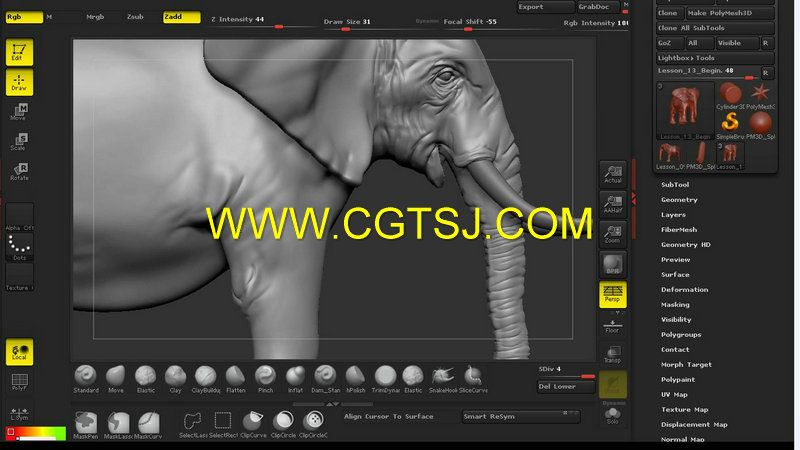
Task: Pick the ClipCircleCenter brush
Action: pyautogui.click(x=313, y=424)
